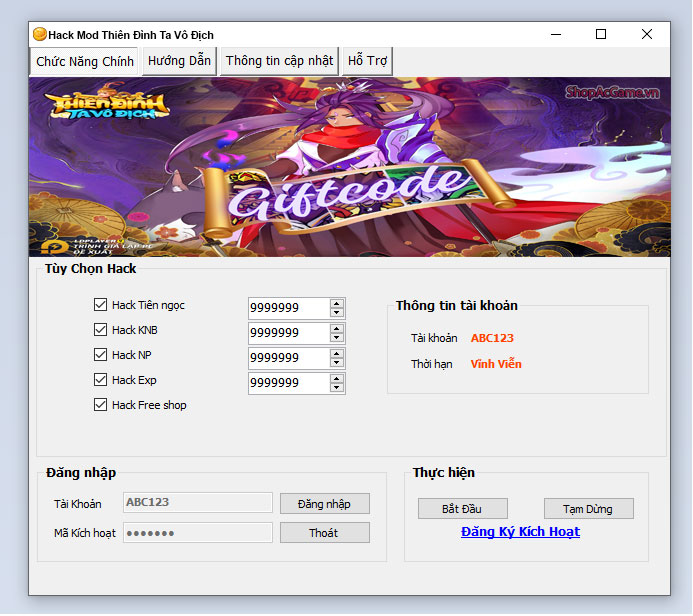
Task: Decrease the Hack NP value with down arrow
Action: [337, 363]
